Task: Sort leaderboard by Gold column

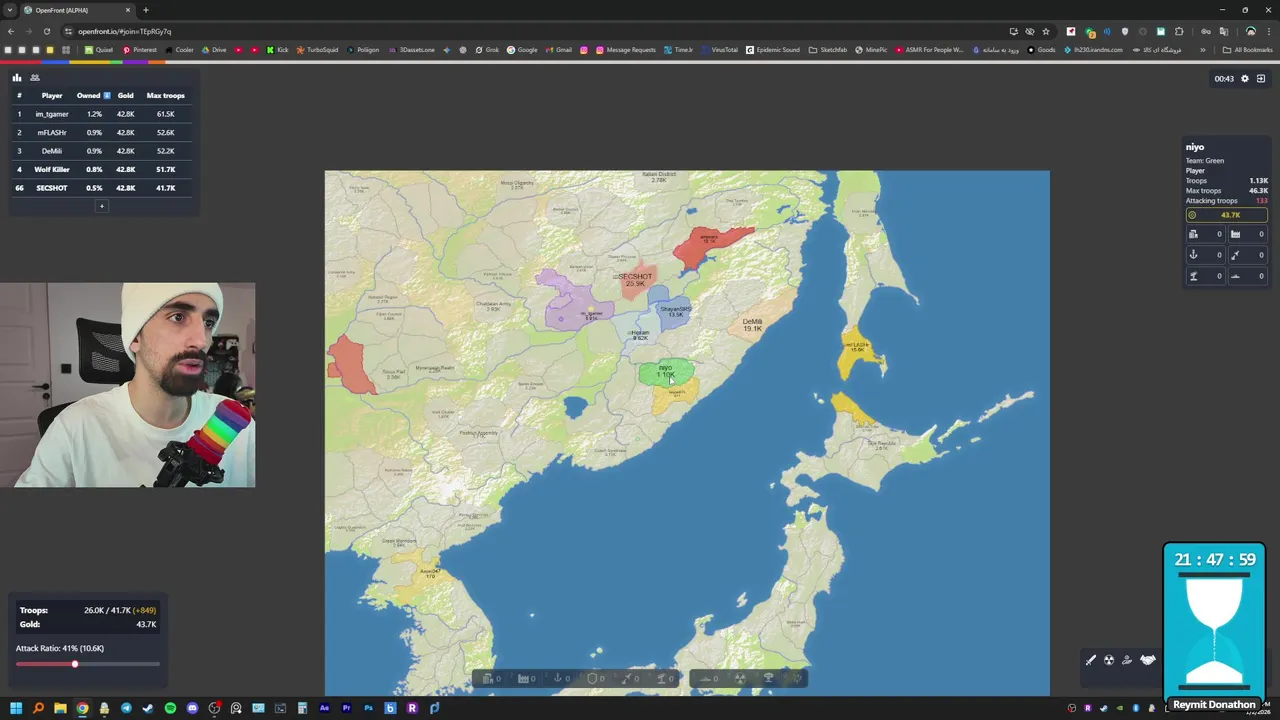Action: (x=125, y=96)
